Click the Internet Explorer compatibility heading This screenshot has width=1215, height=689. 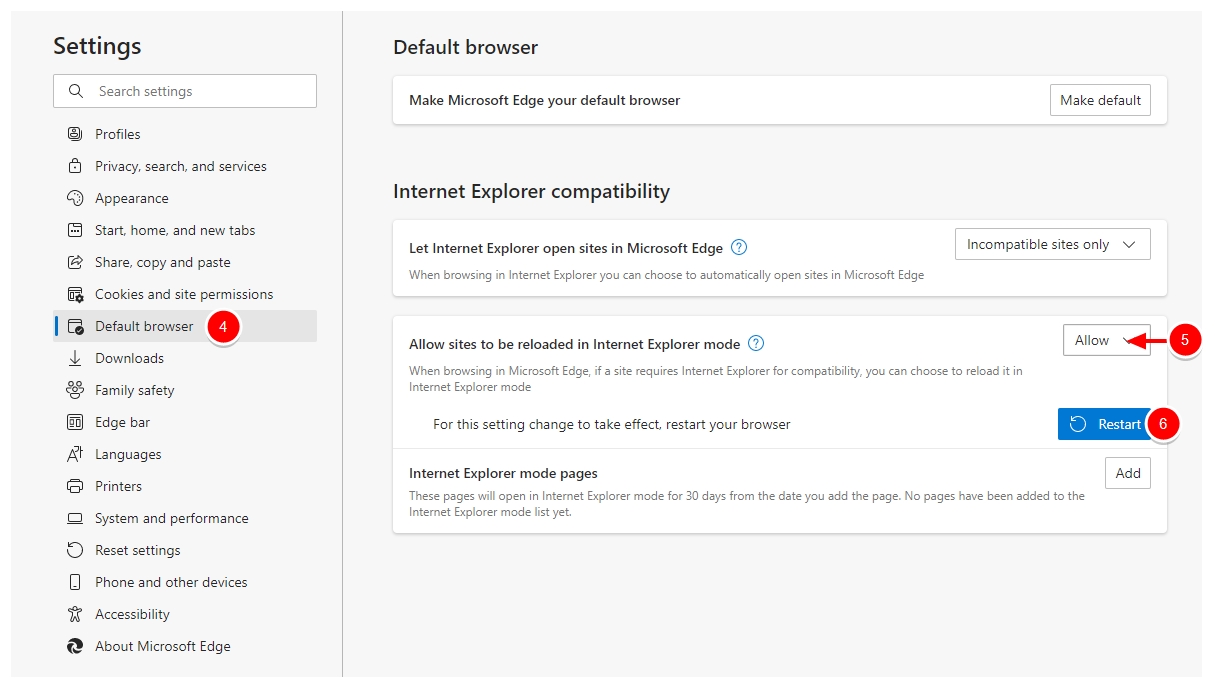[531, 191]
